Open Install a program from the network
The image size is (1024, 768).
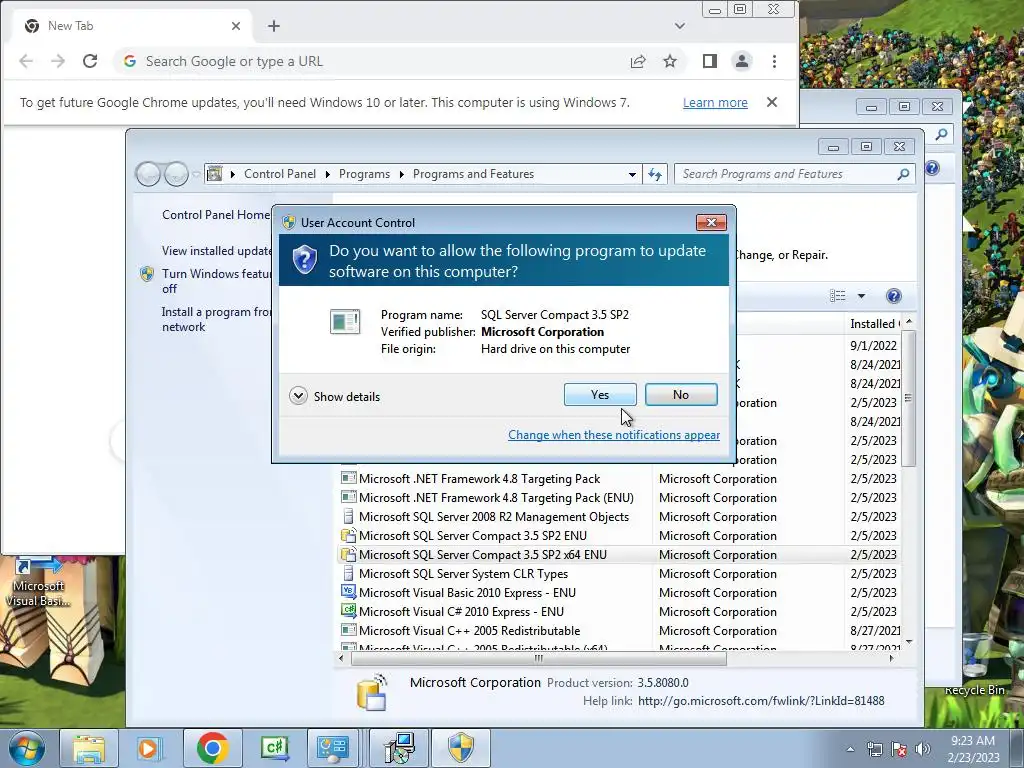point(216,319)
